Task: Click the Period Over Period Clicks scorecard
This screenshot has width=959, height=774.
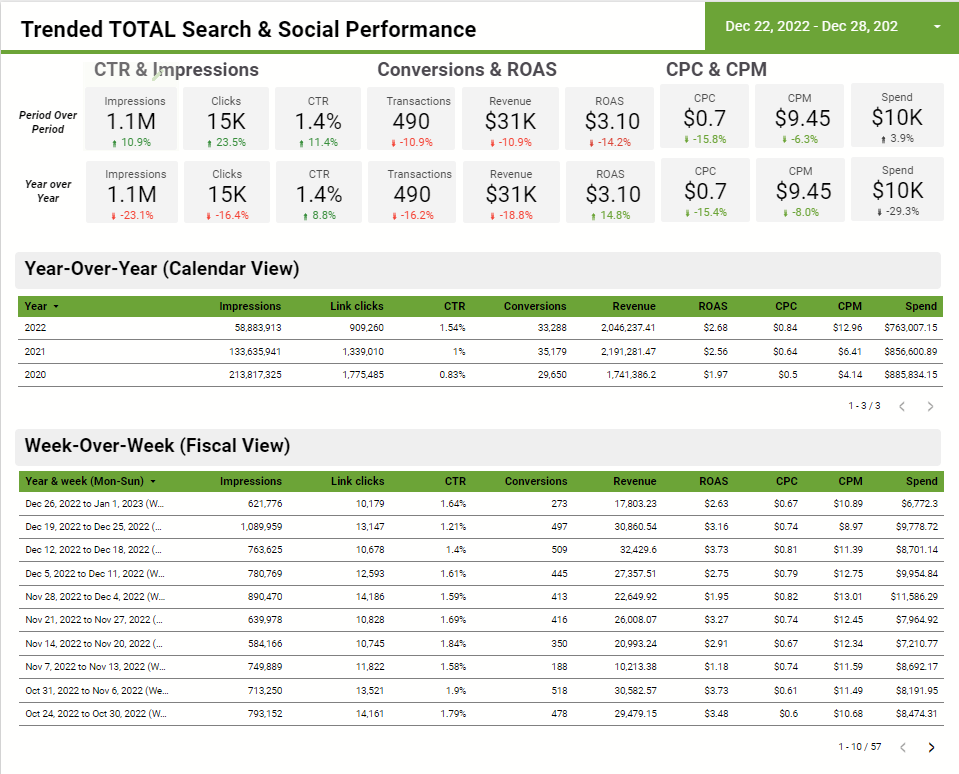Action: point(226,119)
